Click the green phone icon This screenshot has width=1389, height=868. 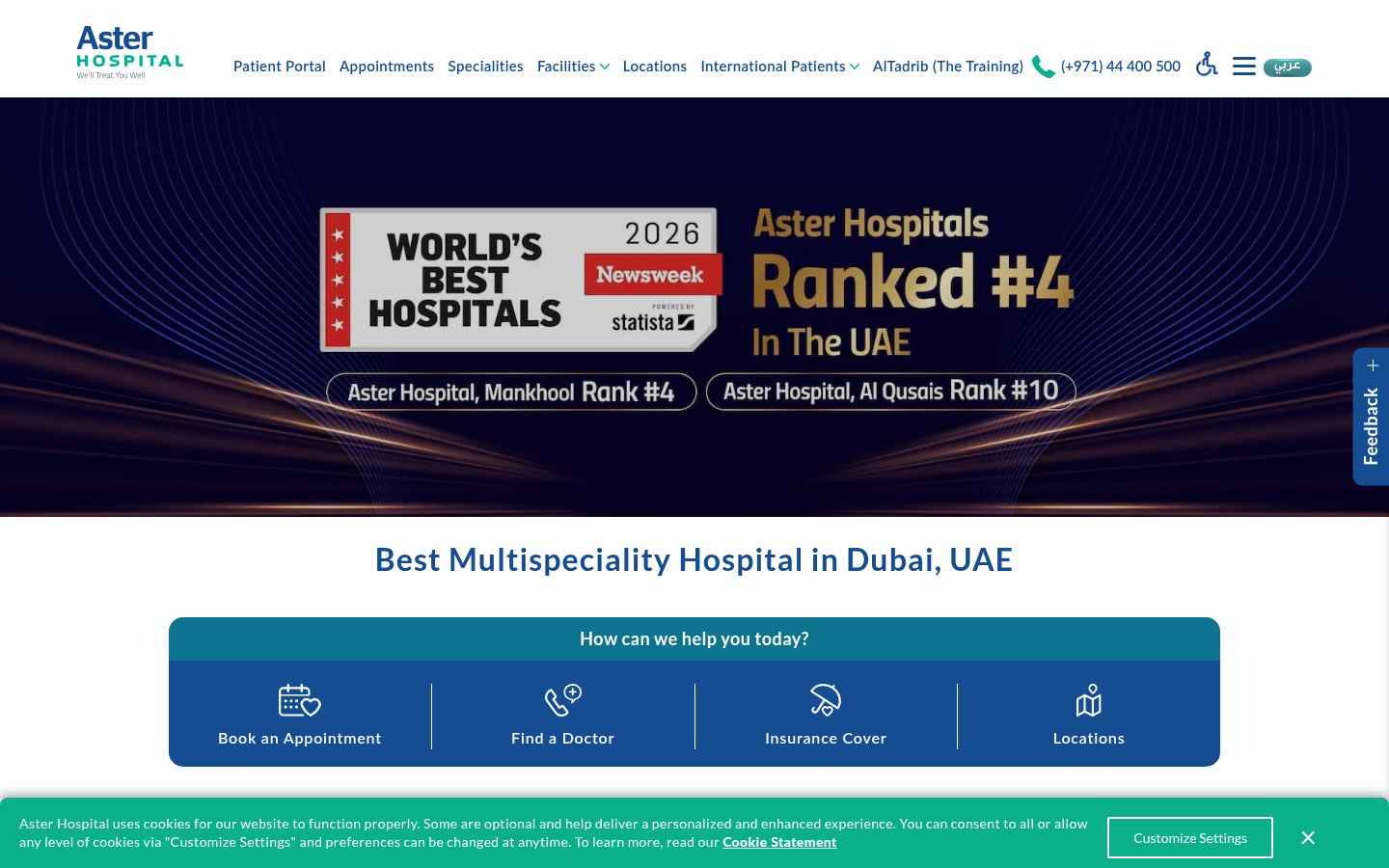(1043, 67)
